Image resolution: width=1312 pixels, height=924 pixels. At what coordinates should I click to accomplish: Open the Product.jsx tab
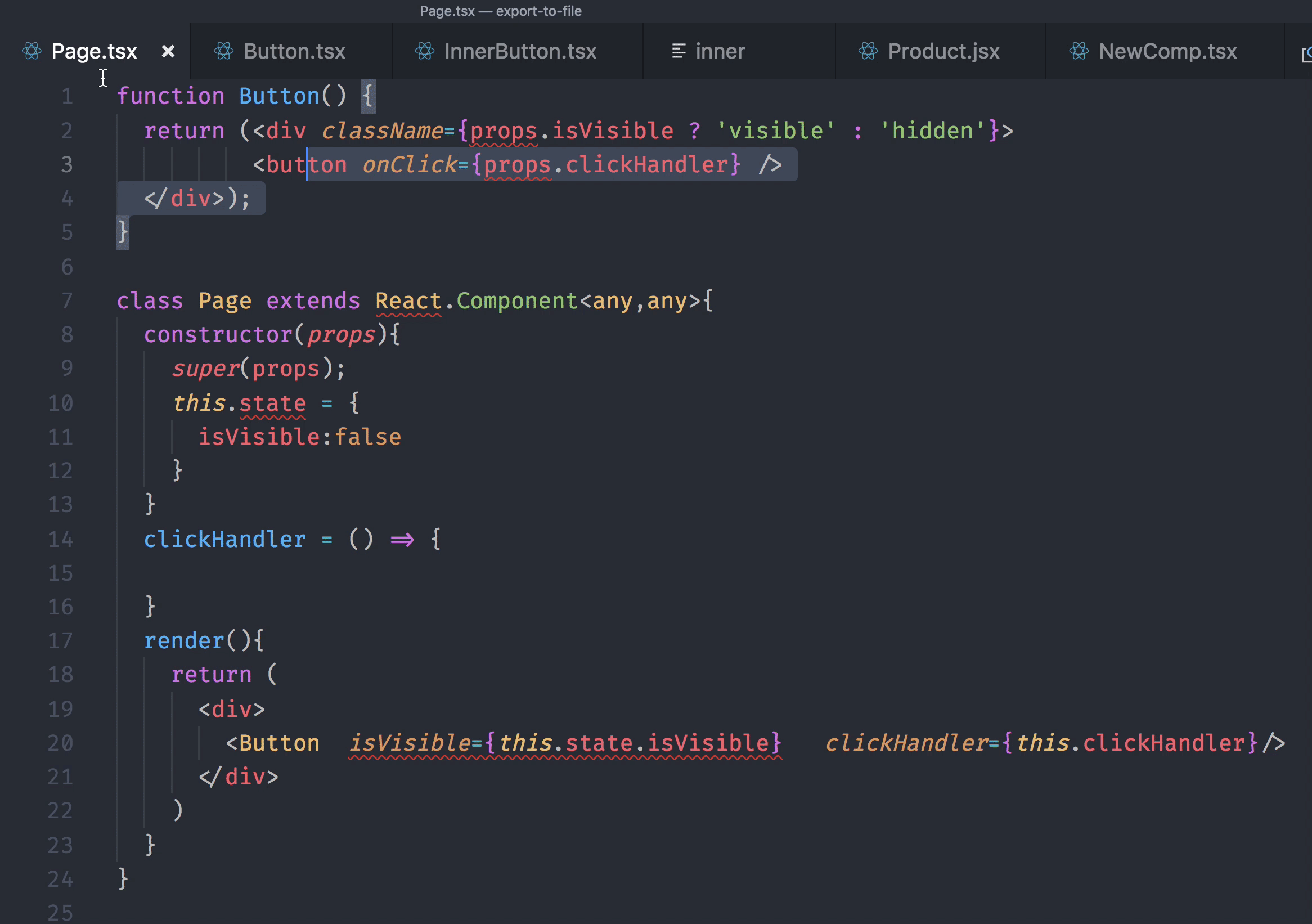click(943, 51)
